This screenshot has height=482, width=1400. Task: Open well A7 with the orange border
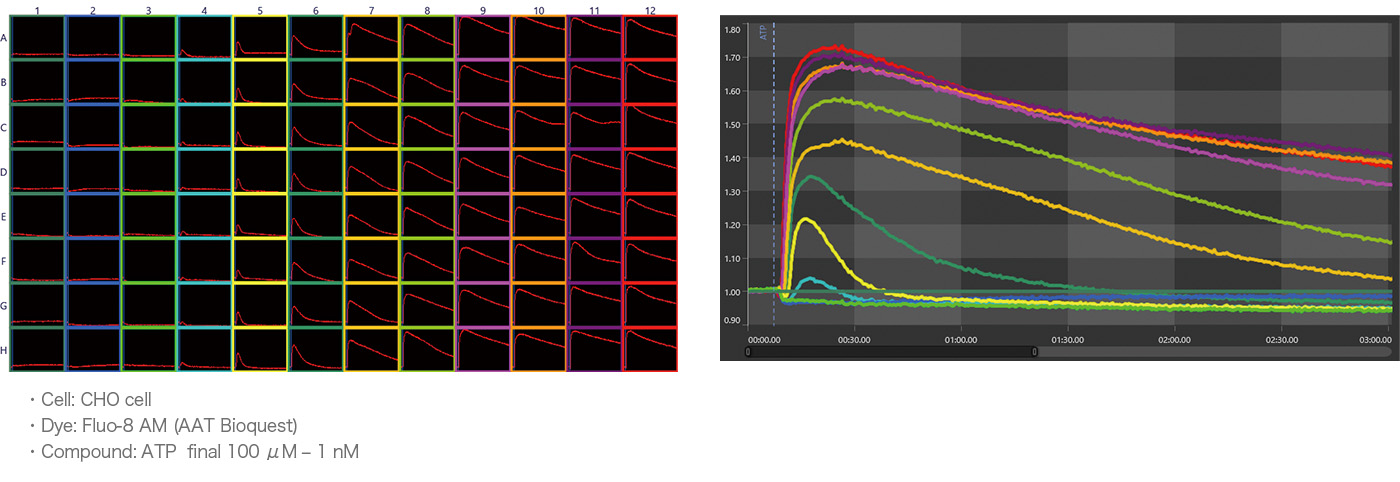click(x=372, y=38)
